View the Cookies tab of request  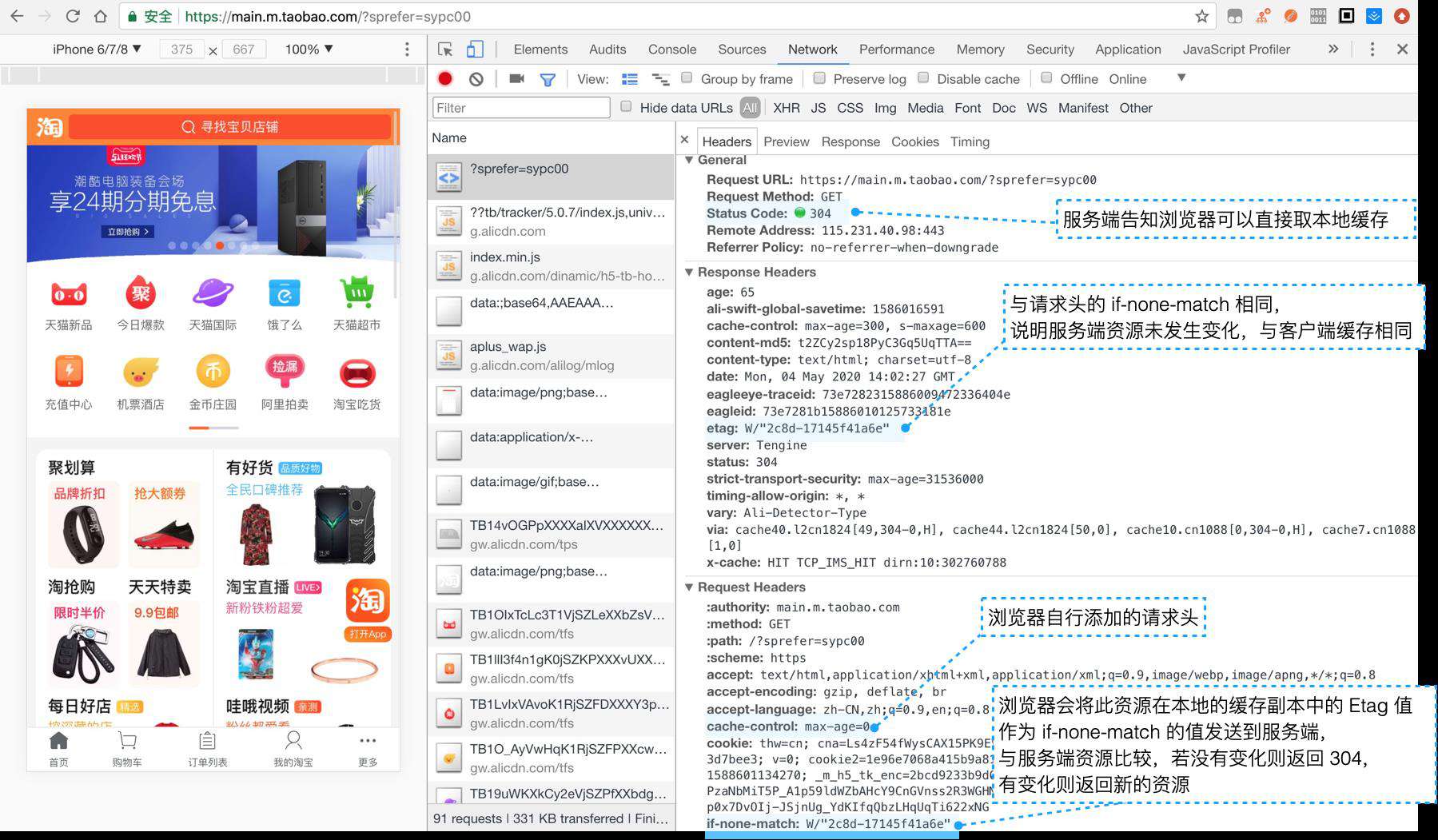tap(915, 141)
